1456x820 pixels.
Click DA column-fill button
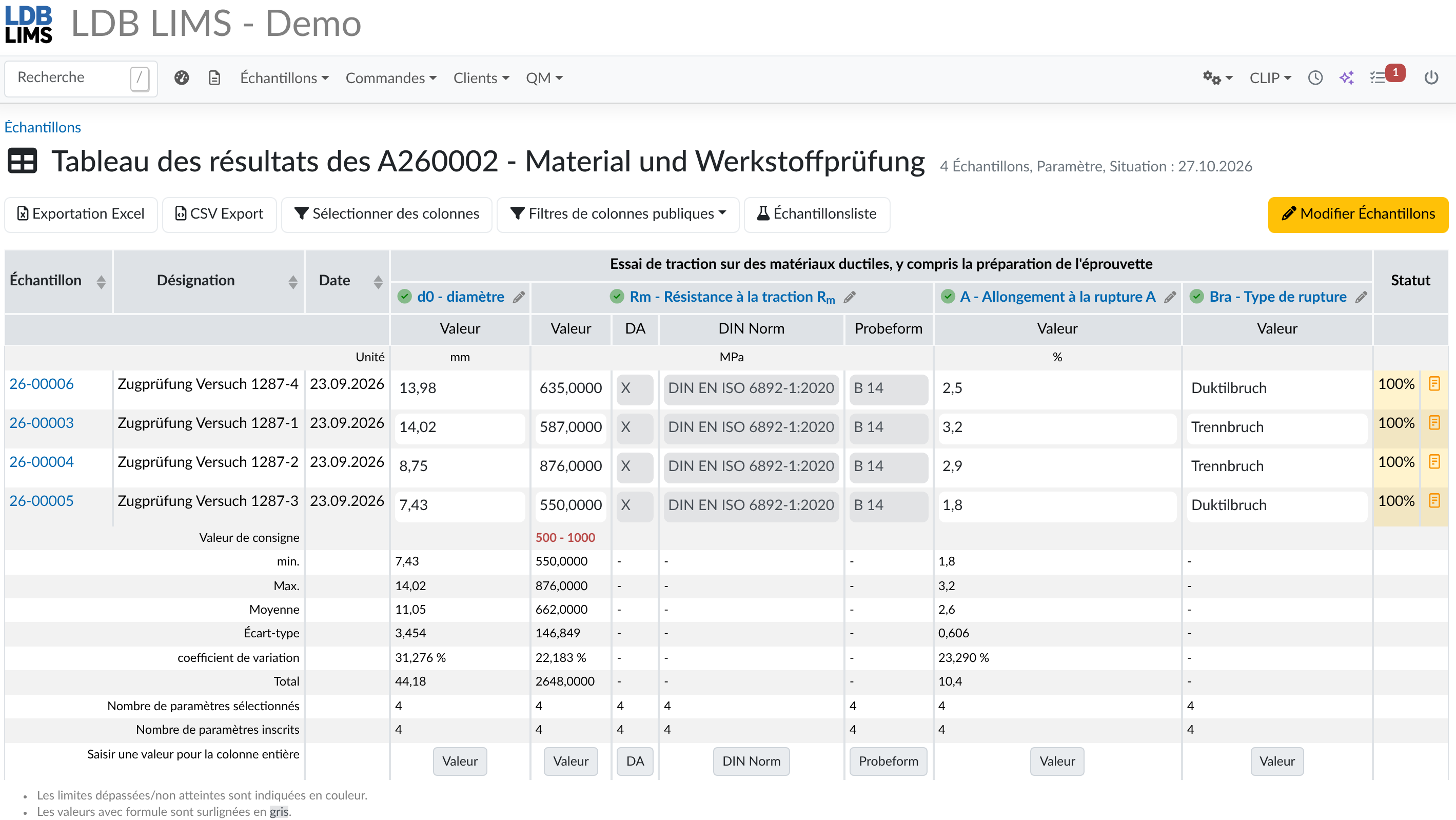tap(635, 761)
